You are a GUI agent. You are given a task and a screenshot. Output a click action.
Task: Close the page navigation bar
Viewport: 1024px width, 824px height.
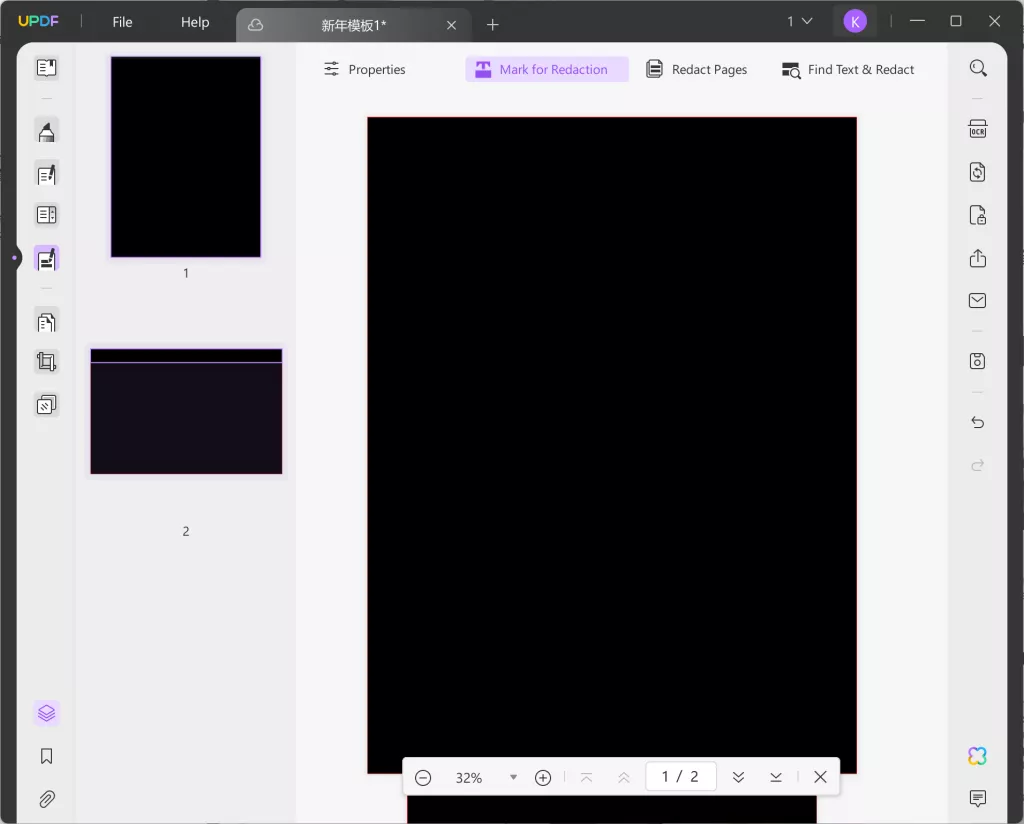point(820,777)
